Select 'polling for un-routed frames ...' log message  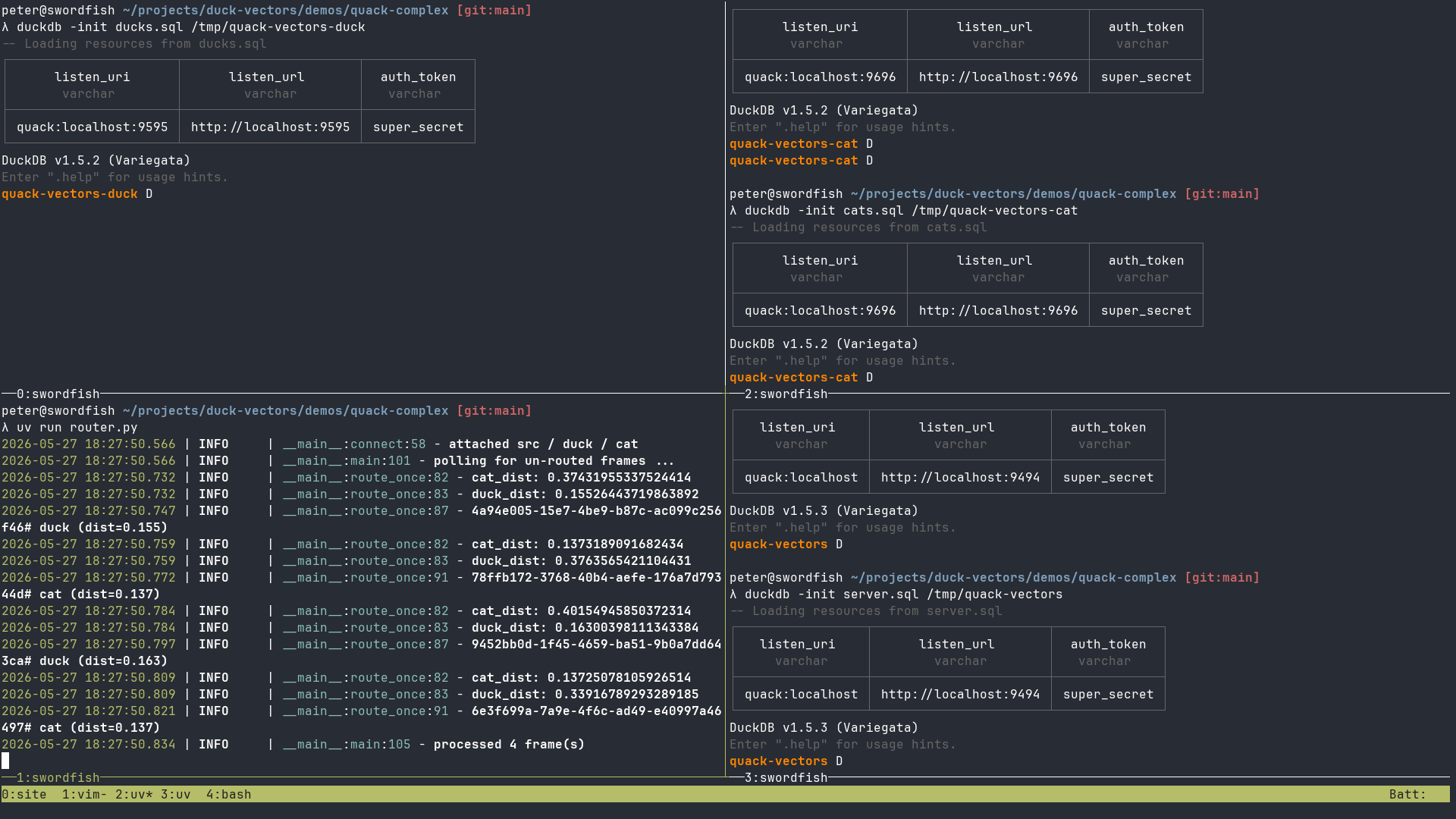554,460
